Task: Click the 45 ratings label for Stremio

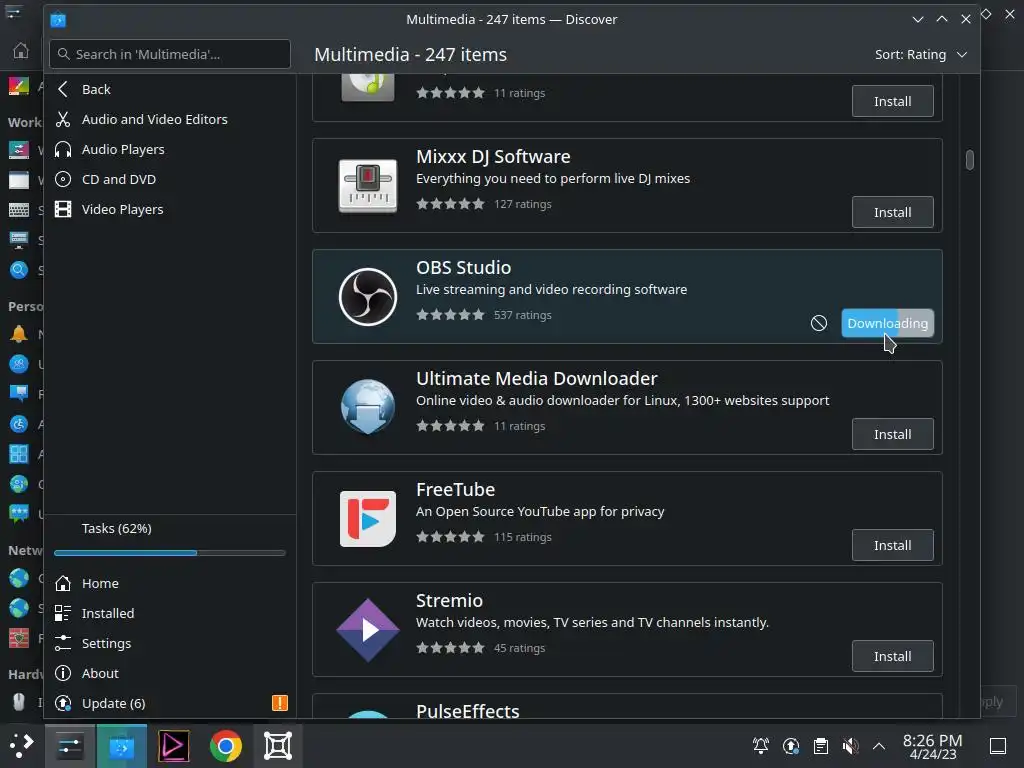Action: point(519,648)
